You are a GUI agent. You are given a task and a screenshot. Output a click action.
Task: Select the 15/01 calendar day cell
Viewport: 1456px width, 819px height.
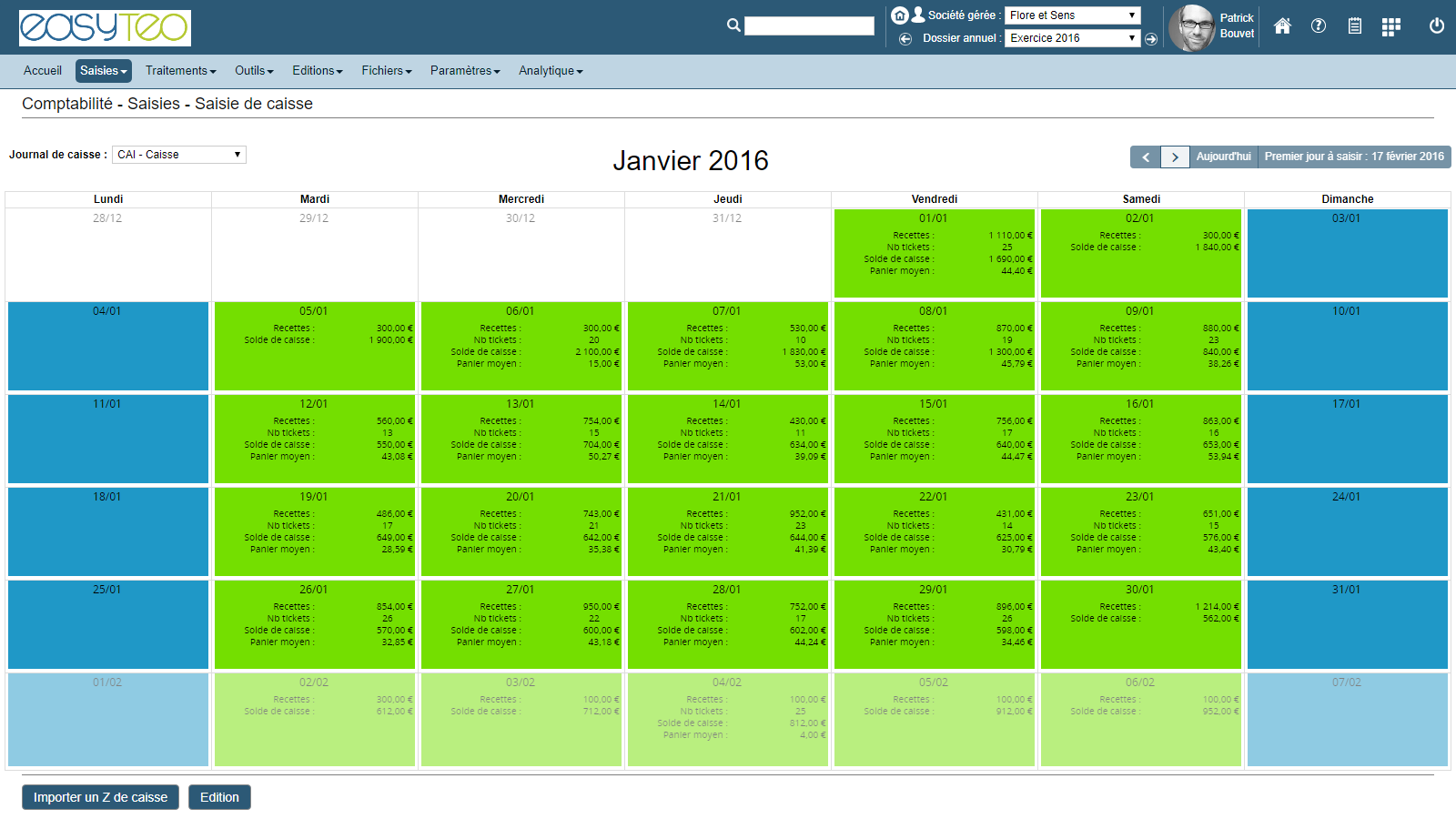pos(934,438)
